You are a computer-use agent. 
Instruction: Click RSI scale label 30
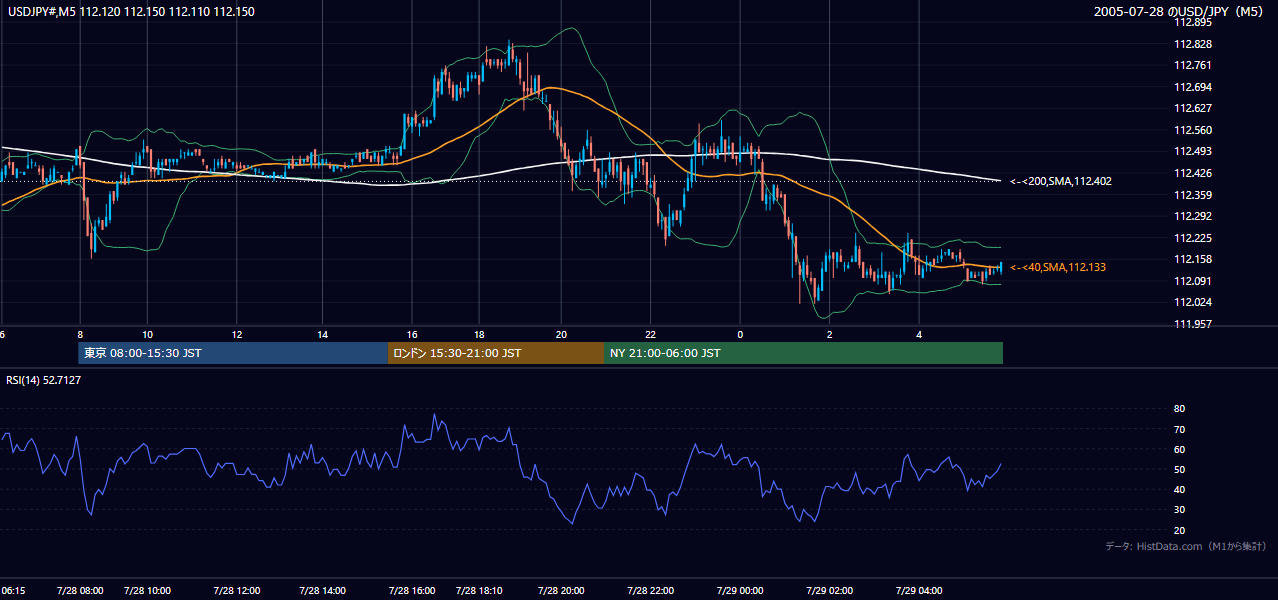1179,509
